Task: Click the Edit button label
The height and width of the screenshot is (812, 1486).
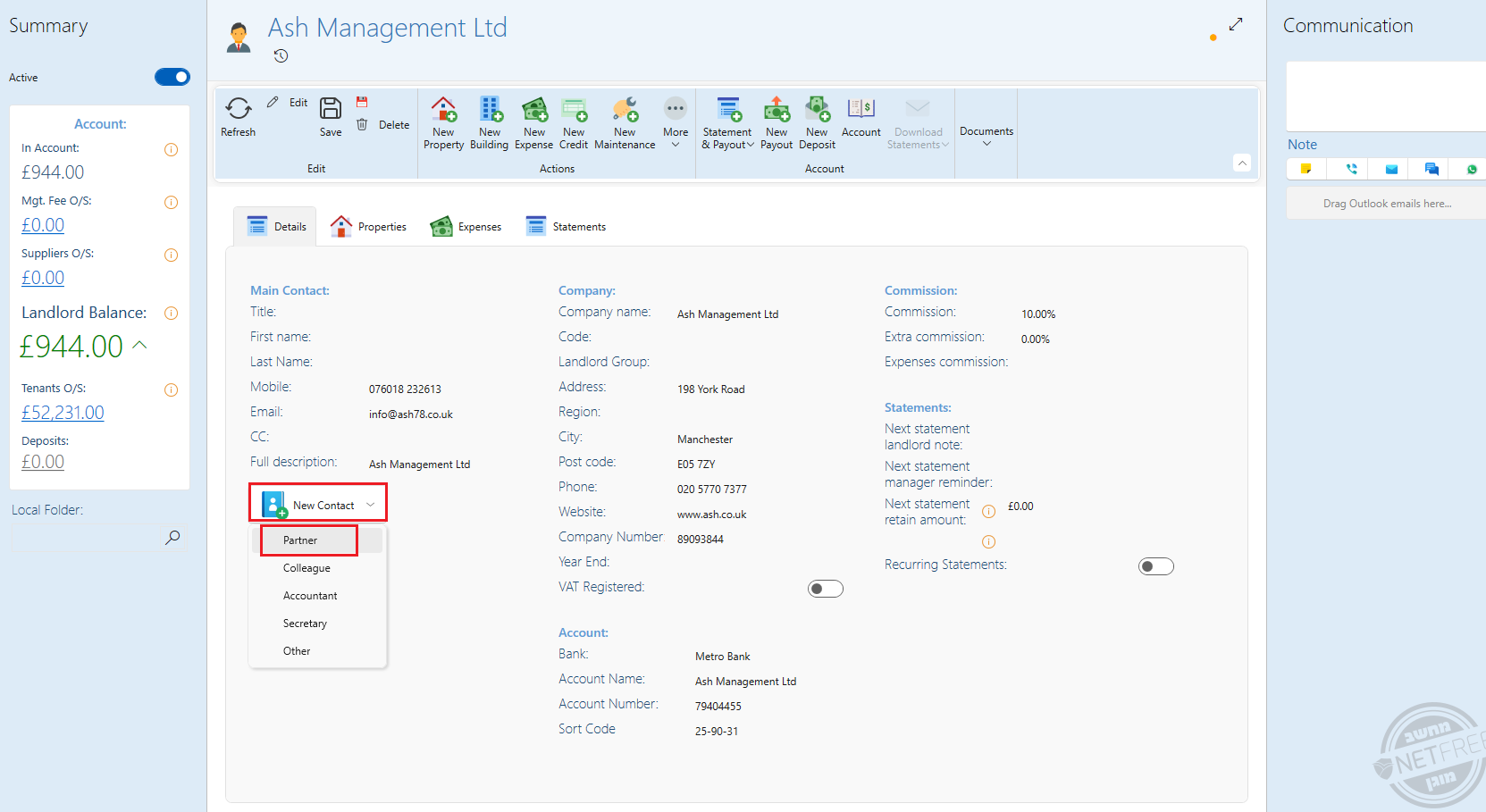Action: click(x=298, y=103)
